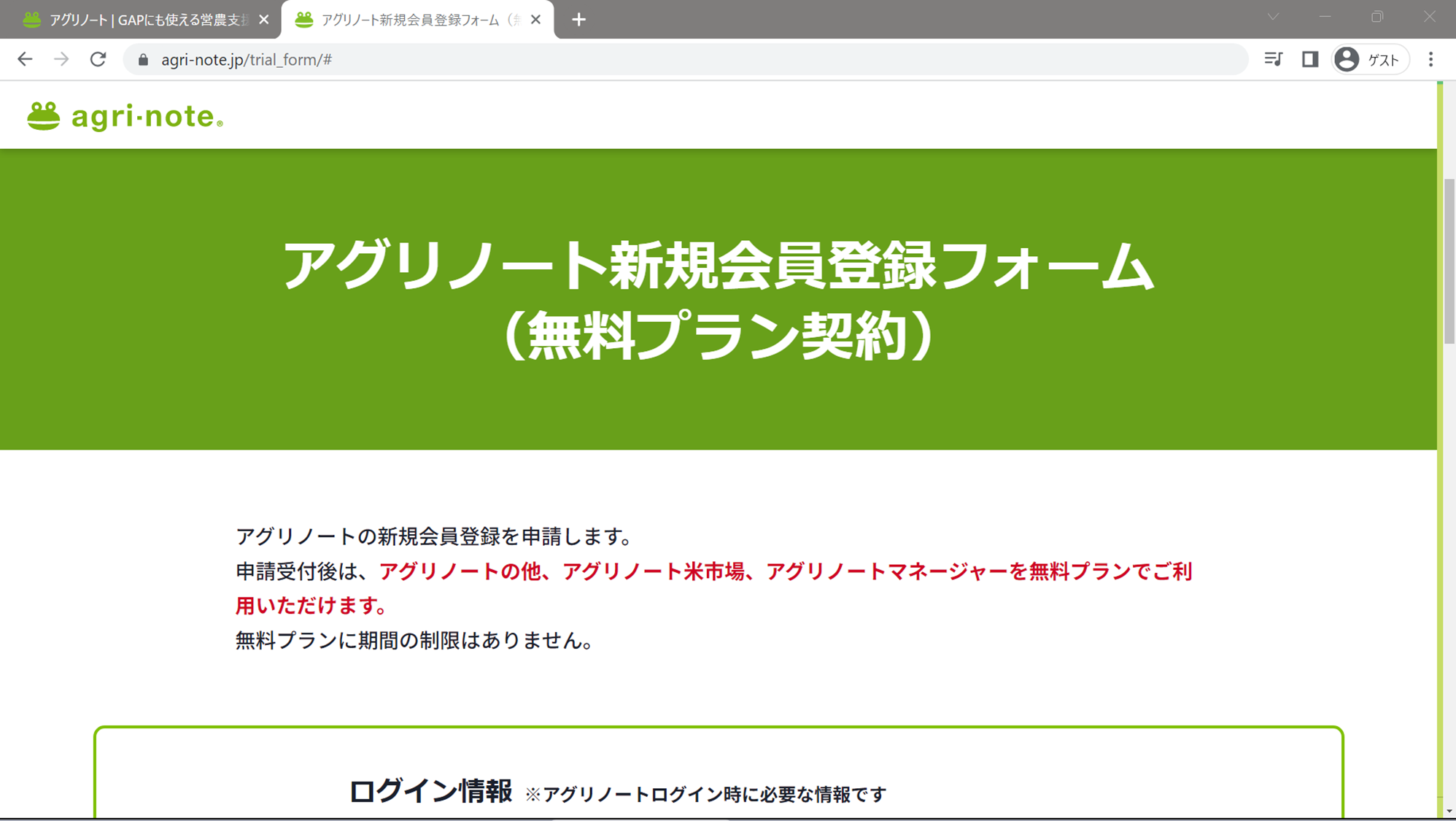Screen dimensions: 1456x821
Task: Click the text 無料プランに期間の制限はありません
Action: [x=415, y=641]
